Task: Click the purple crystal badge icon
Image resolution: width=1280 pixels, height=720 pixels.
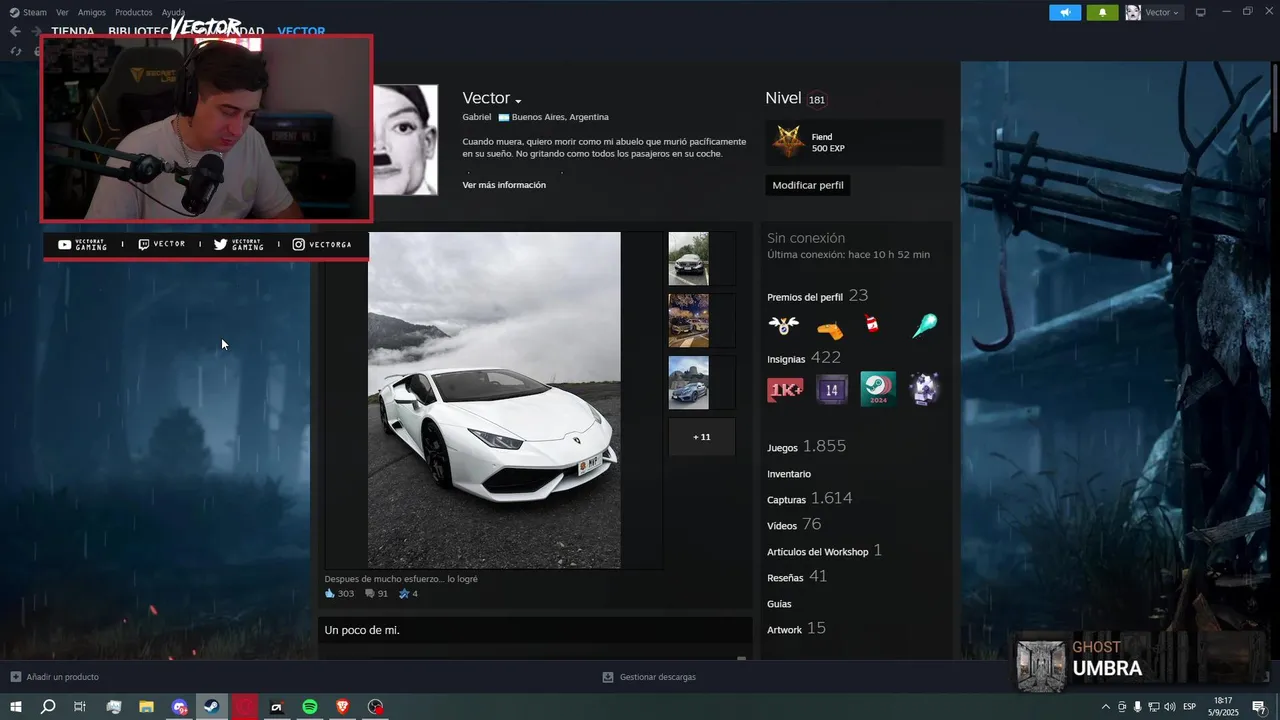Action: pos(924,389)
